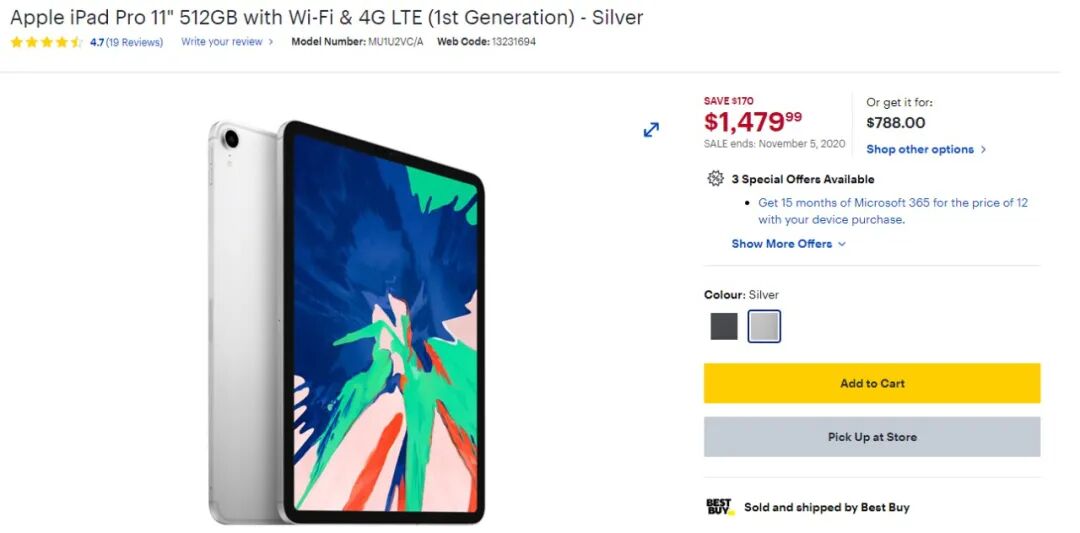The height and width of the screenshot is (533, 1080).
Task: Click the chevron next to Shop other options
Action: [983, 149]
